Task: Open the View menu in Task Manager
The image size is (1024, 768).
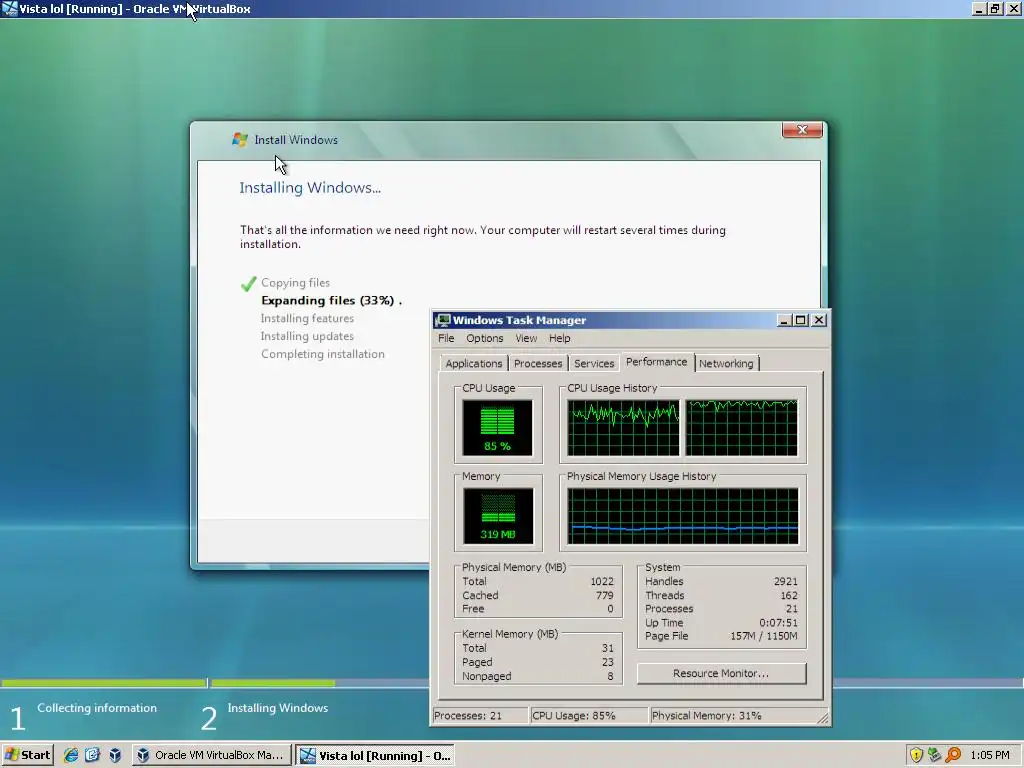Action: (526, 338)
